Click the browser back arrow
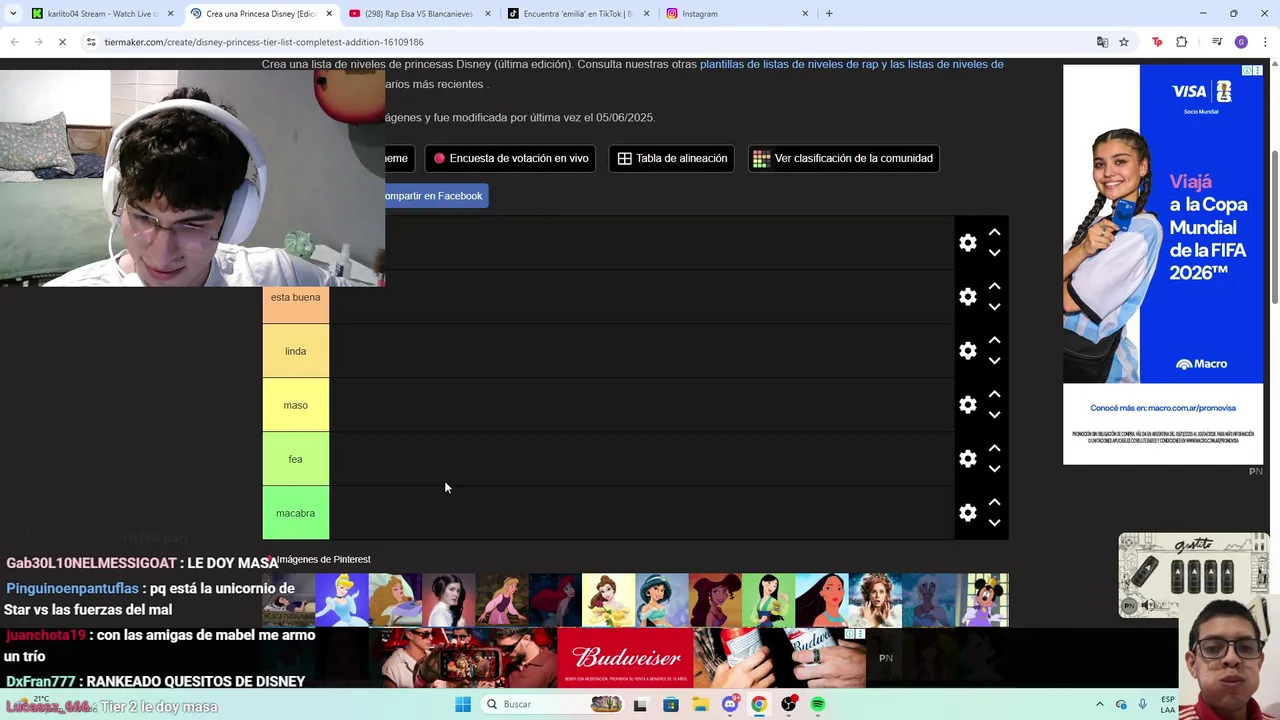The image size is (1280, 720). click(14, 42)
